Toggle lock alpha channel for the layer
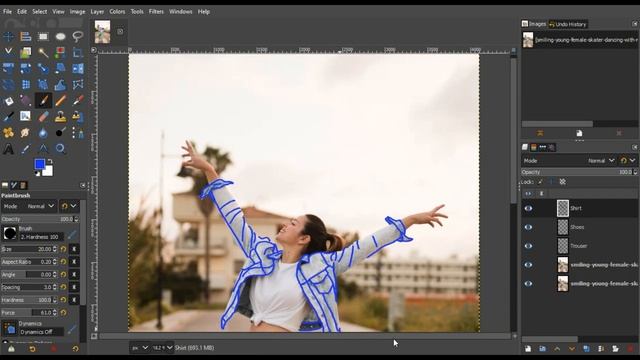Image resolution: width=640 pixels, height=360 pixels. click(562, 182)
